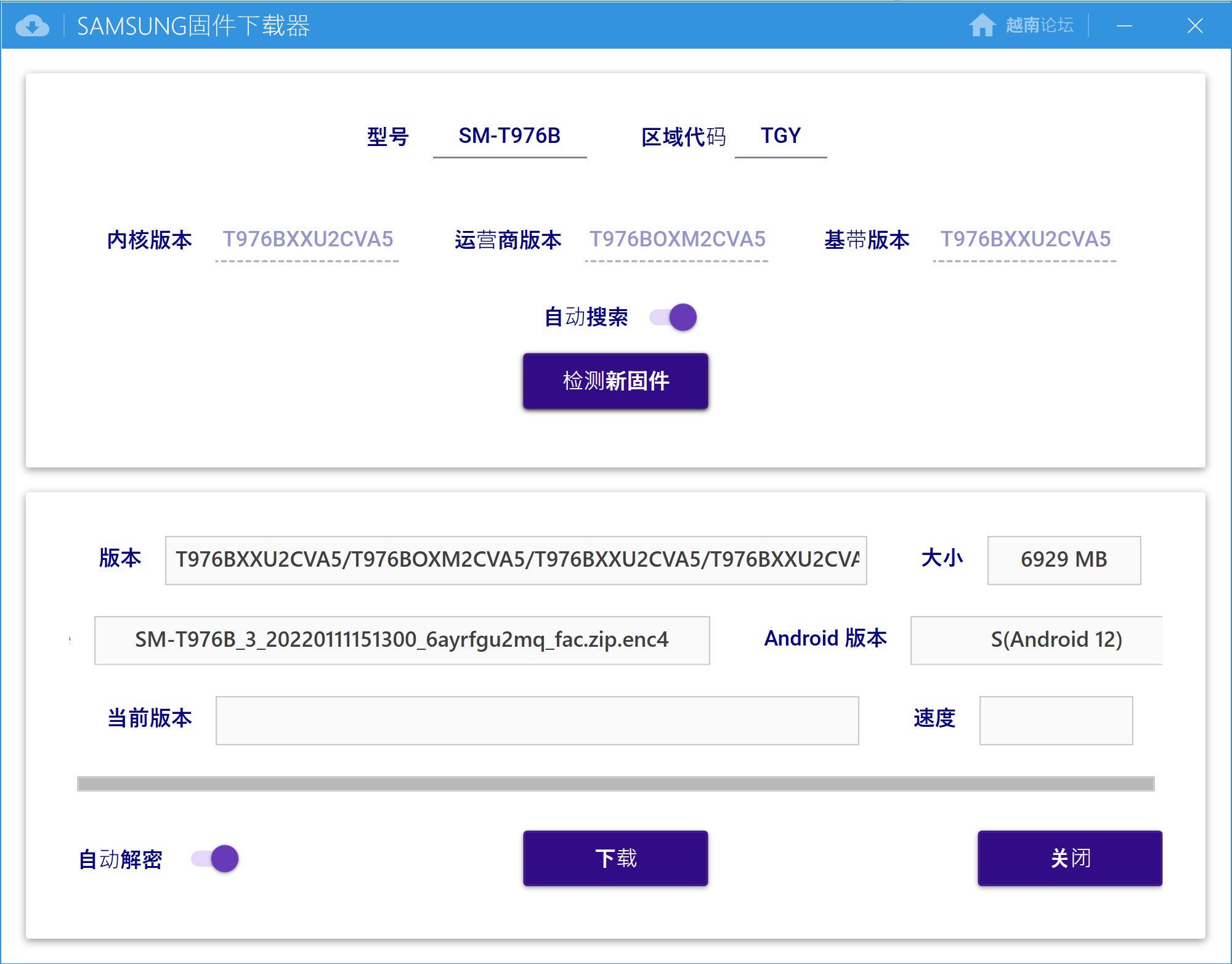Image resolution: width=1232 pixels, height=964 pixels.
Task: Toggle the 自动解密 switch
Action: tap(215, 859)
